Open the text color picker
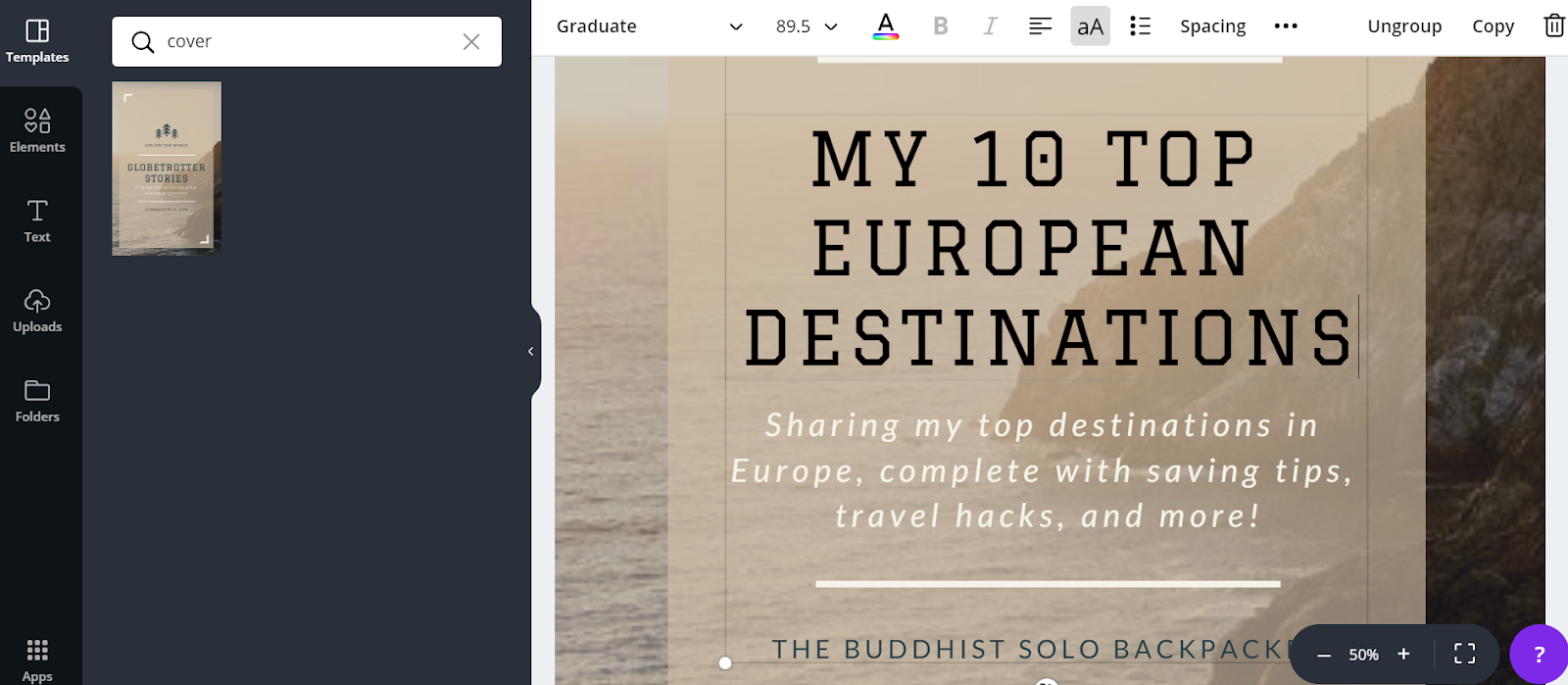This screenshot has width=1568, height=685. pyautogui.click(x=886, y=26)
